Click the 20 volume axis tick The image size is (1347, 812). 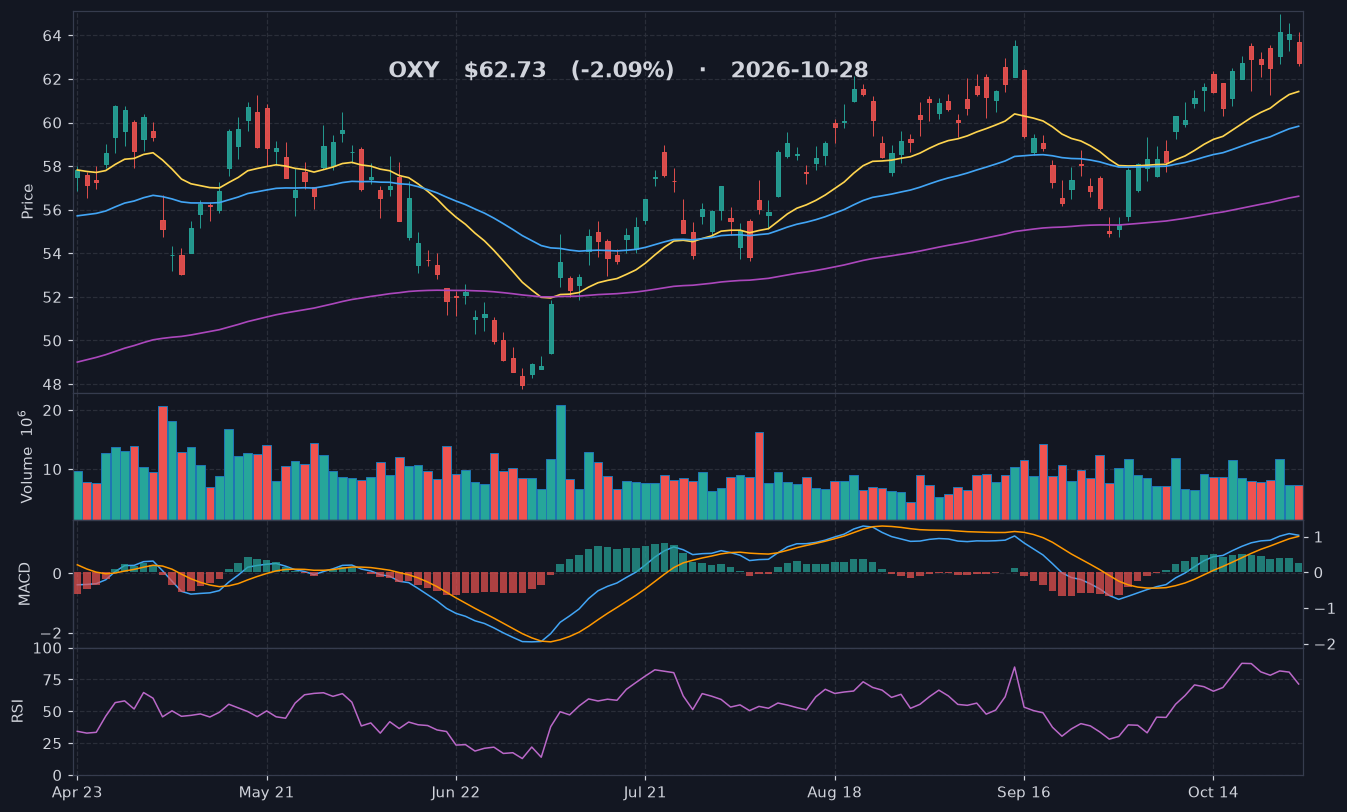(52, 411)
